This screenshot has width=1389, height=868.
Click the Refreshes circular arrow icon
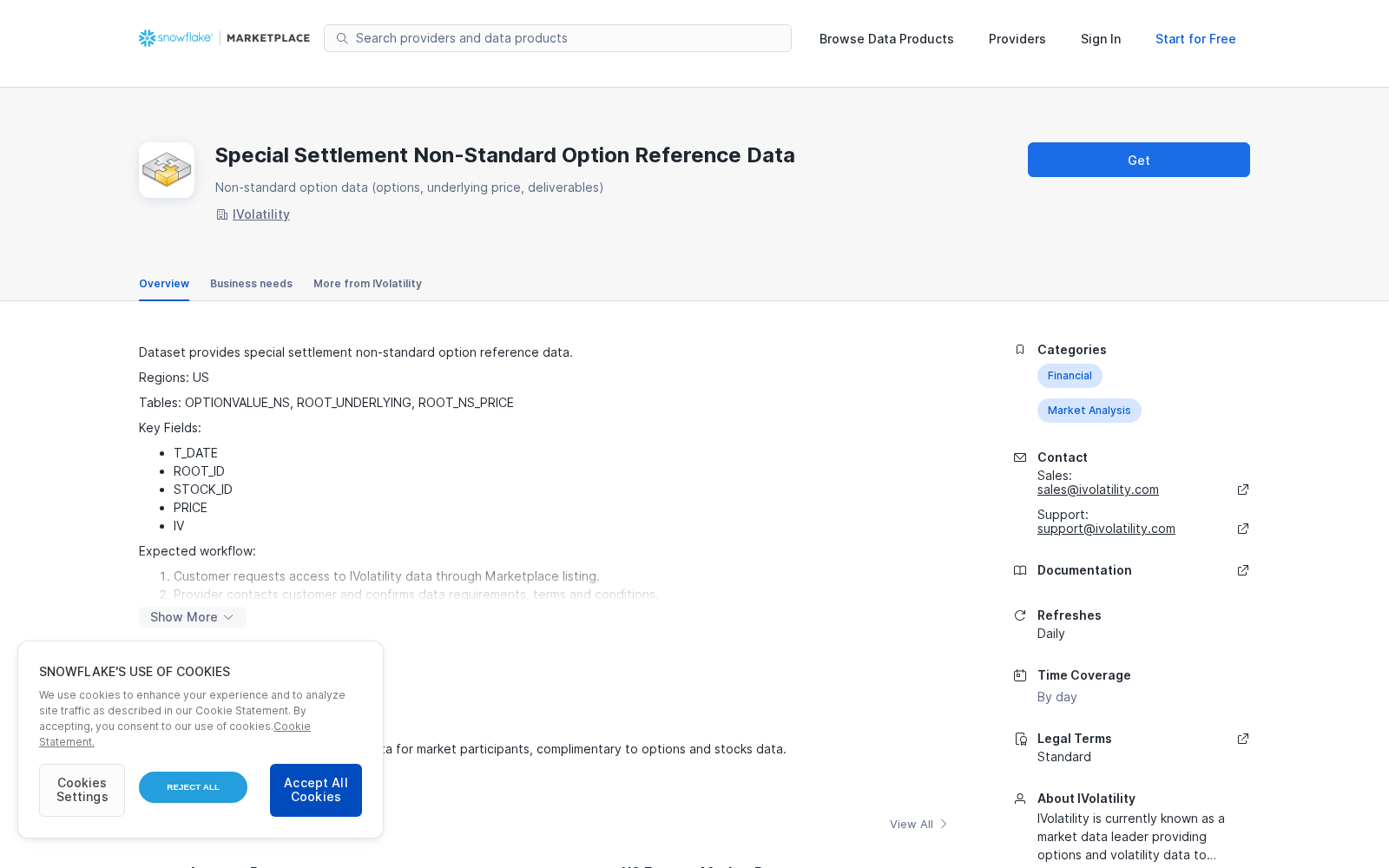[x=1020, y=615]
